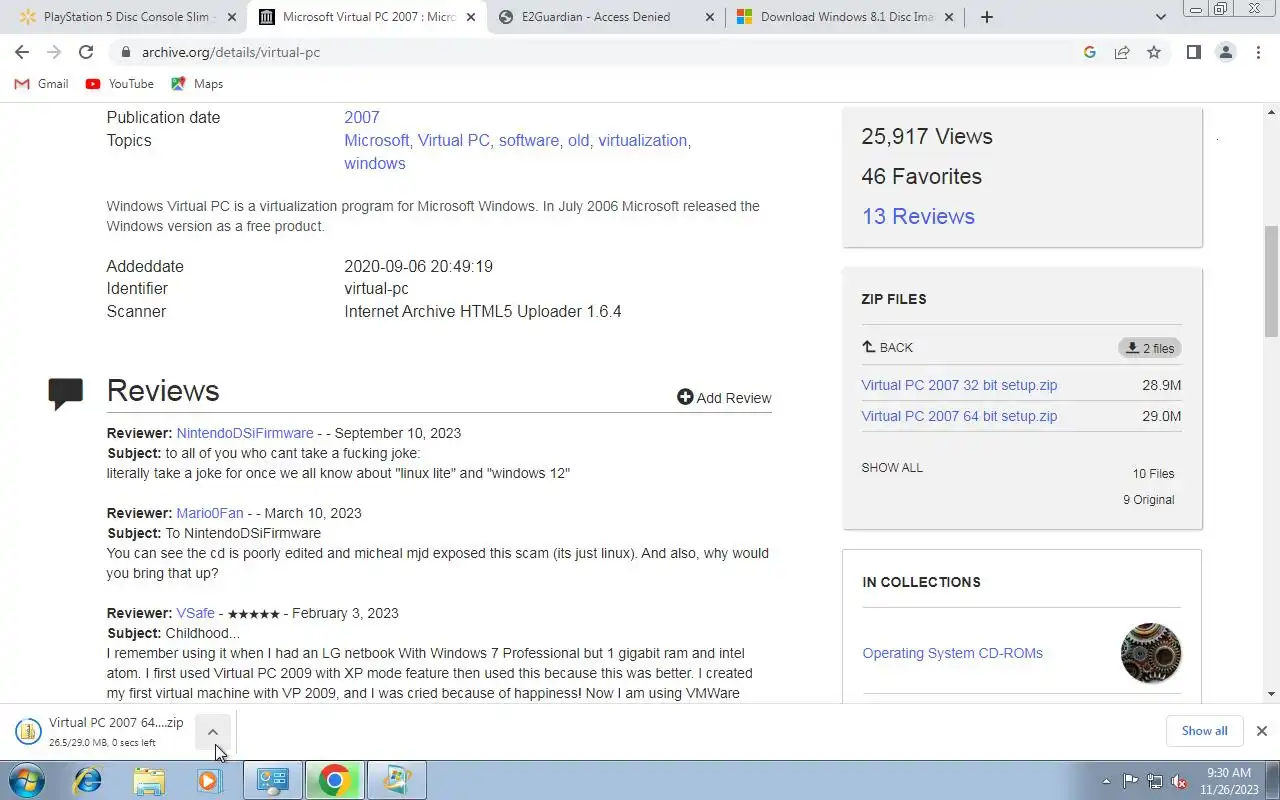1280x800 pixels.
Task: Click Show all downloads
Action: pos(1204,731)
